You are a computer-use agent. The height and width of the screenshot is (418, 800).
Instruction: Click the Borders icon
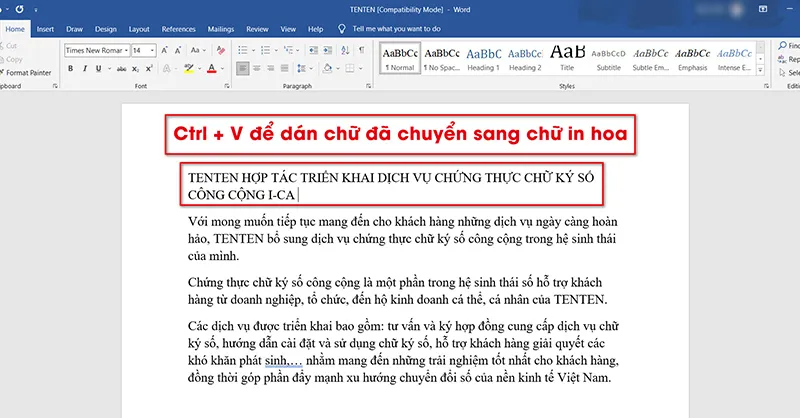[x=349, y=68]
